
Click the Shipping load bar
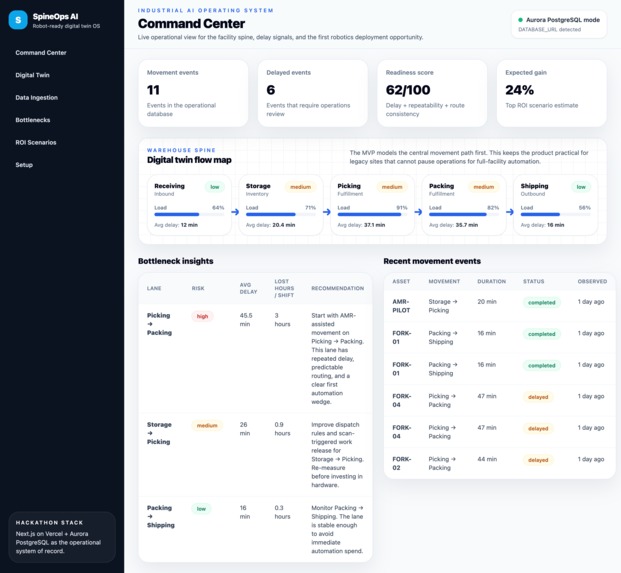coord(556,214)
